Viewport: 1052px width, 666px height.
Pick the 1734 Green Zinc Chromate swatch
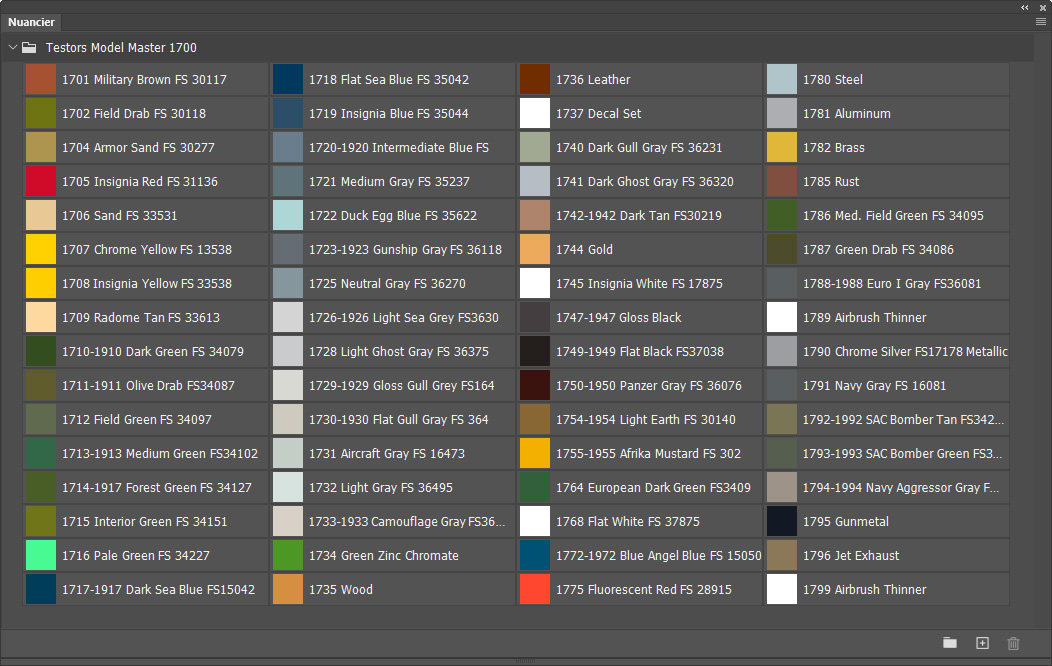(x=288, y=556)
